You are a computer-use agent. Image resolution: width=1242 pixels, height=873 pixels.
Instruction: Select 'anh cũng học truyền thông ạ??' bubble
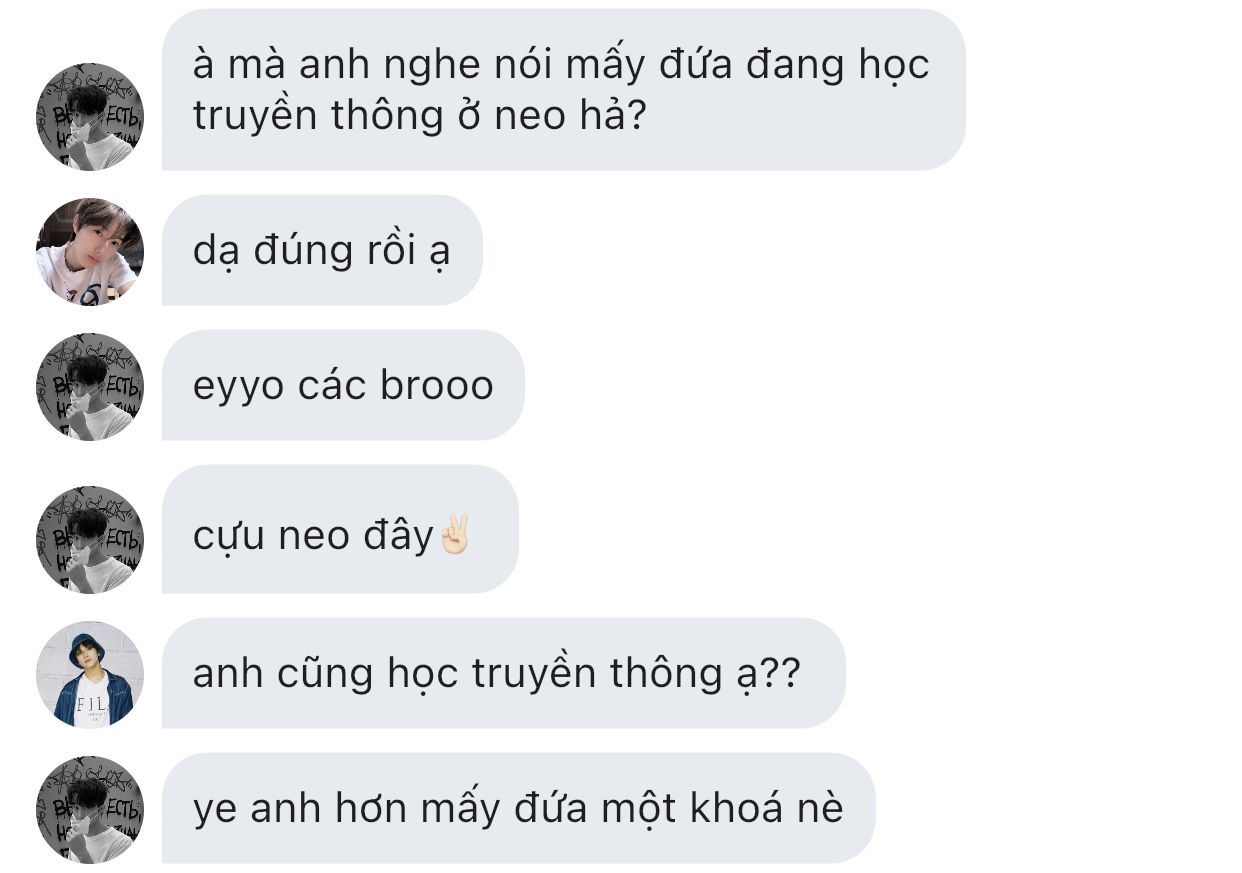coord(503,673)
